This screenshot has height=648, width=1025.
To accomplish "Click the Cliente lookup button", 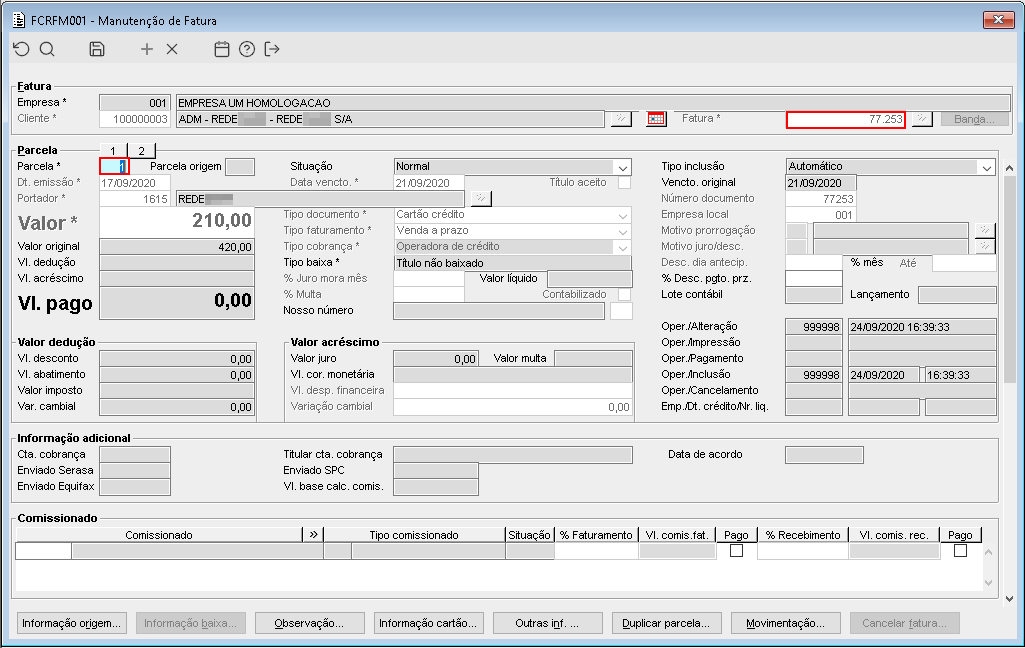I will pos(621,119).
